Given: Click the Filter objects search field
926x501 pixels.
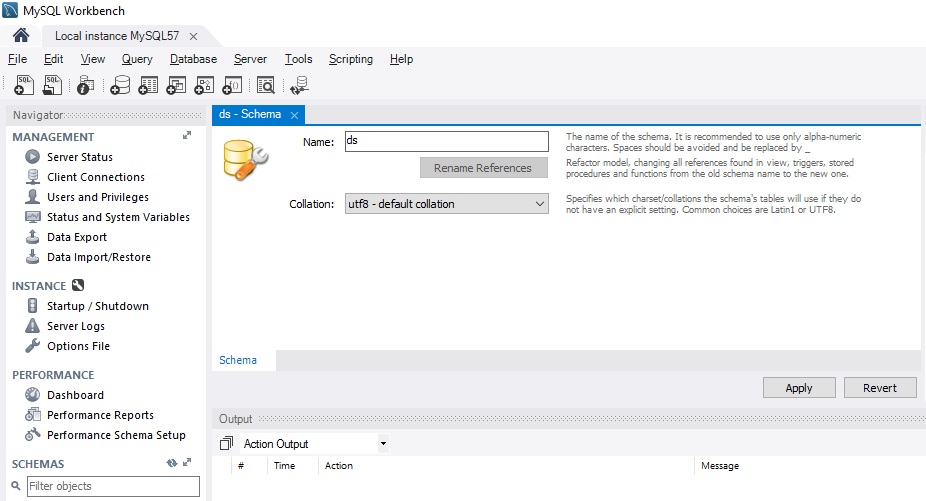Looking at the screenshot, I should [x=113, y=486].
